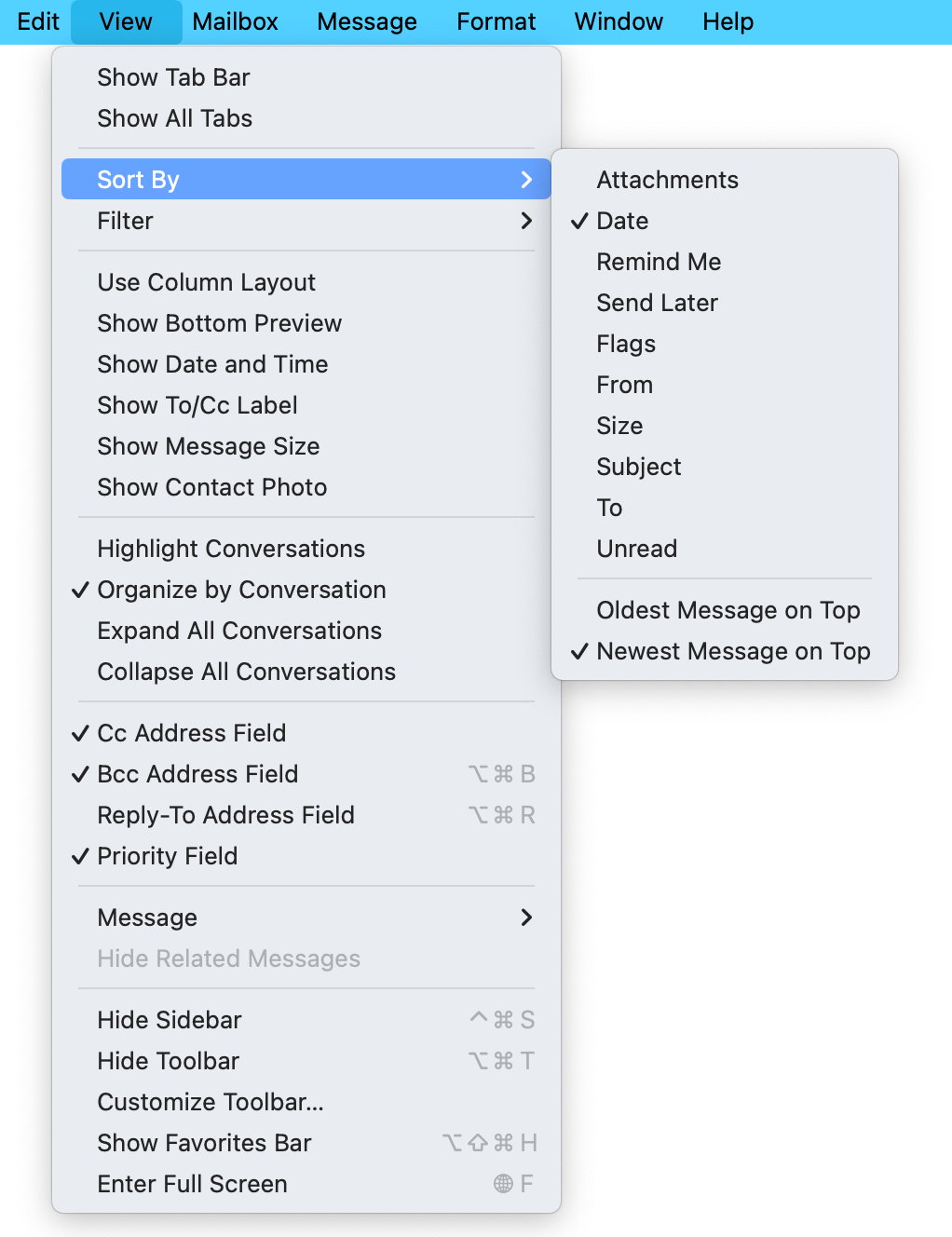Sort messages by Size
This screenshot has width=952, height=1237.
coord(619,426)
